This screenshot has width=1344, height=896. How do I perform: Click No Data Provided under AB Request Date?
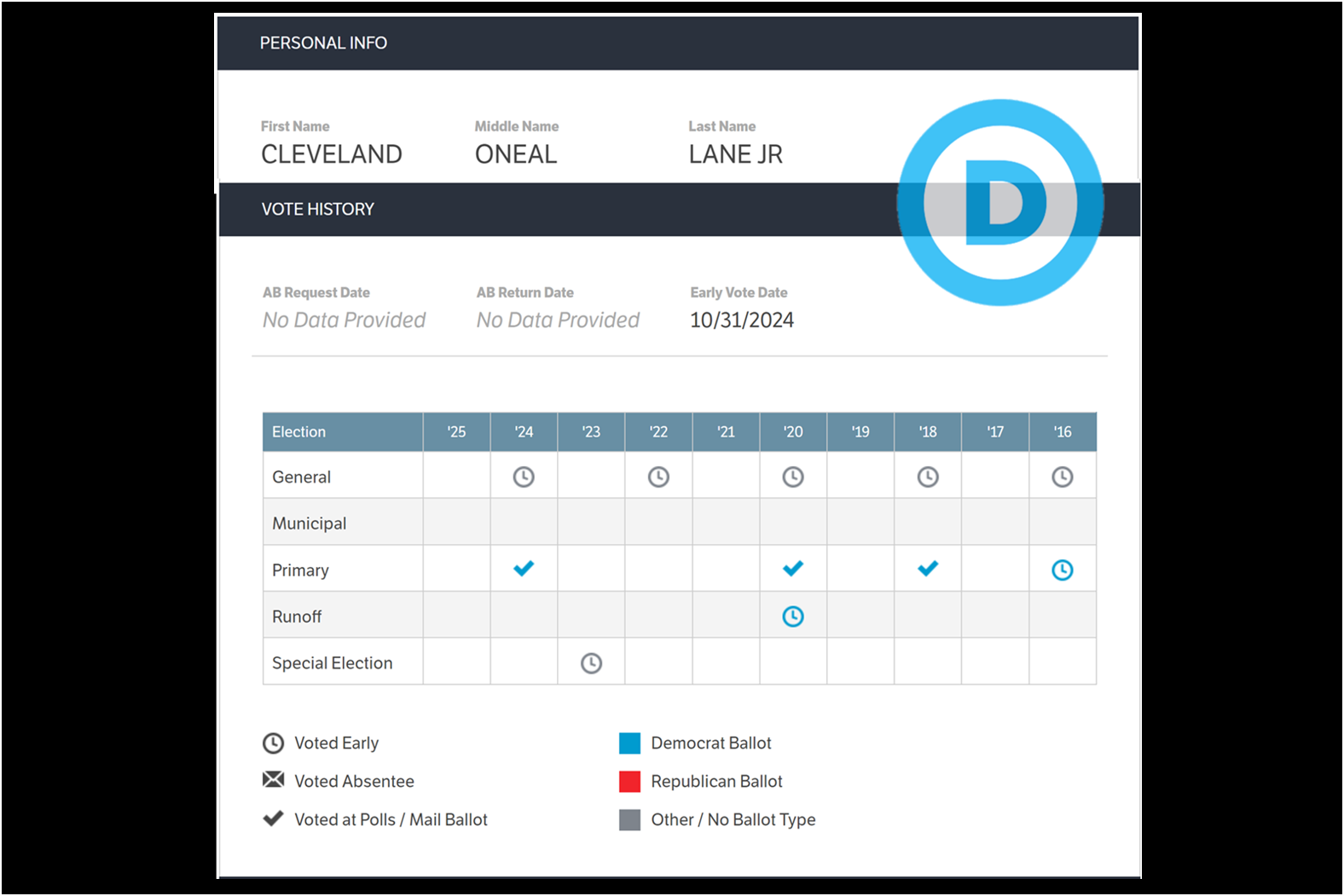tap(345, 321)
